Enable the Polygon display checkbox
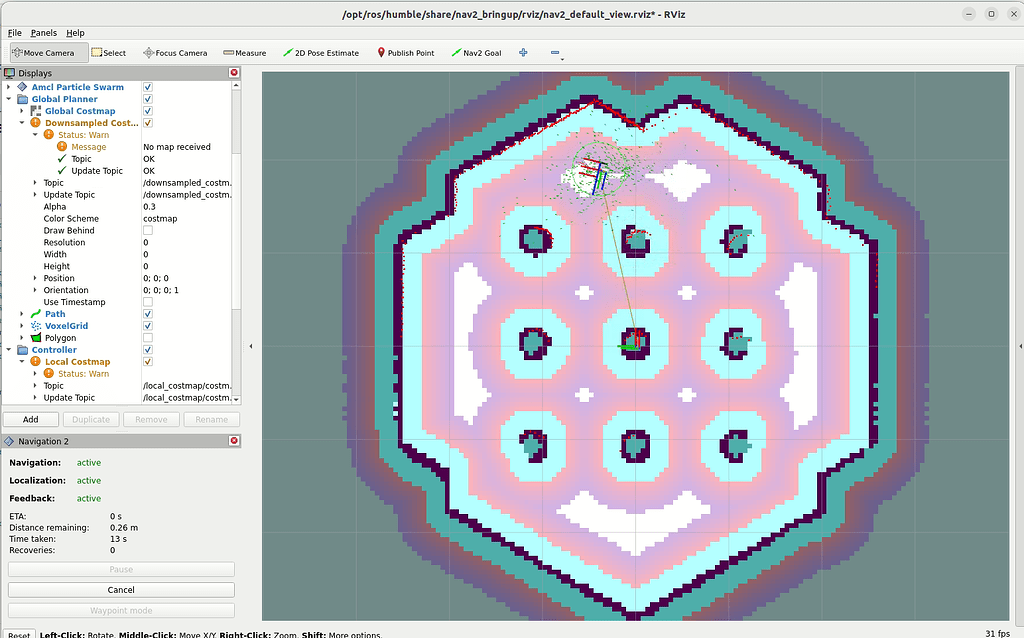 pos(147,338)
